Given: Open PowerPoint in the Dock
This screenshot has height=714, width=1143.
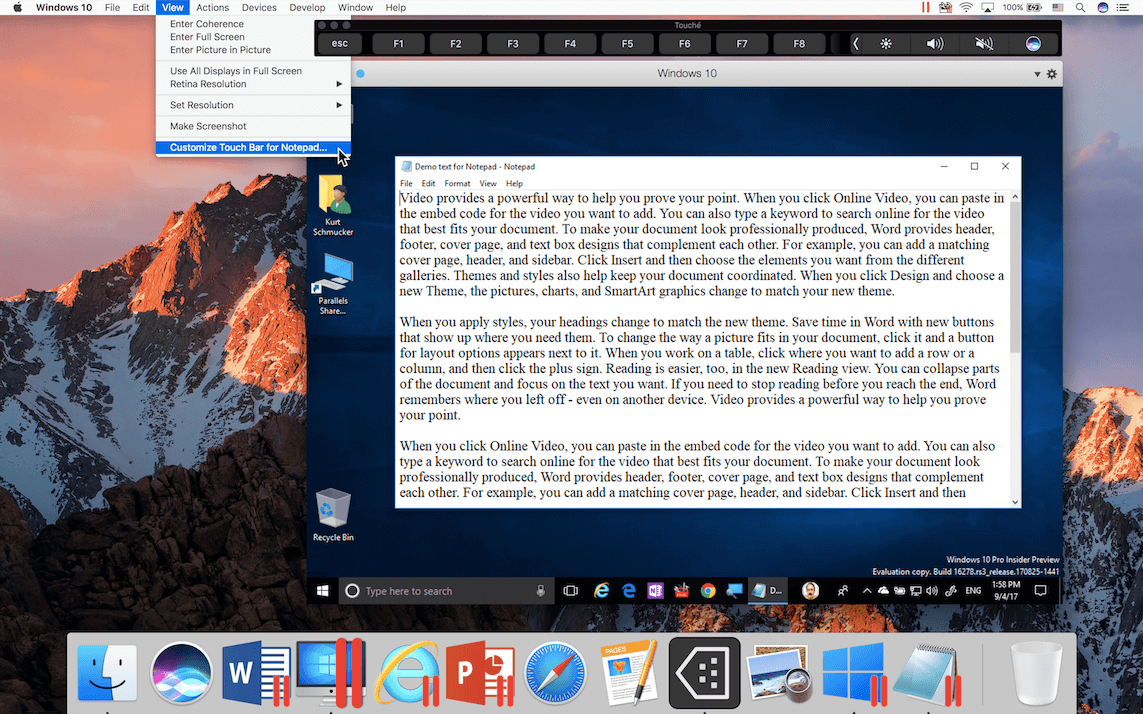Looking at the screenshot, I should 480,672.
